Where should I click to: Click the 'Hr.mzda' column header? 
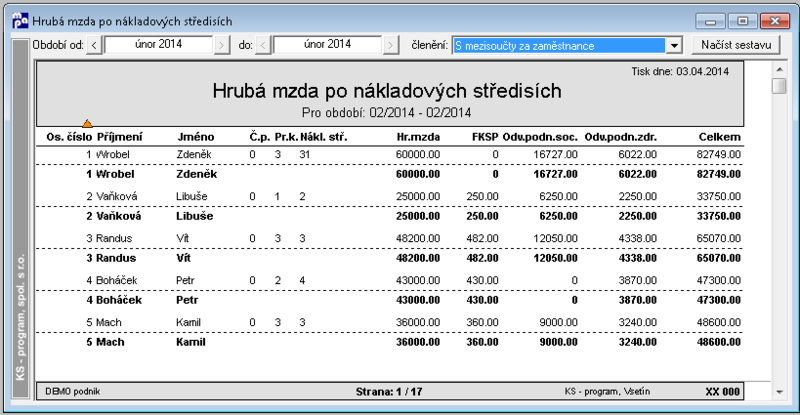point(418,137)
